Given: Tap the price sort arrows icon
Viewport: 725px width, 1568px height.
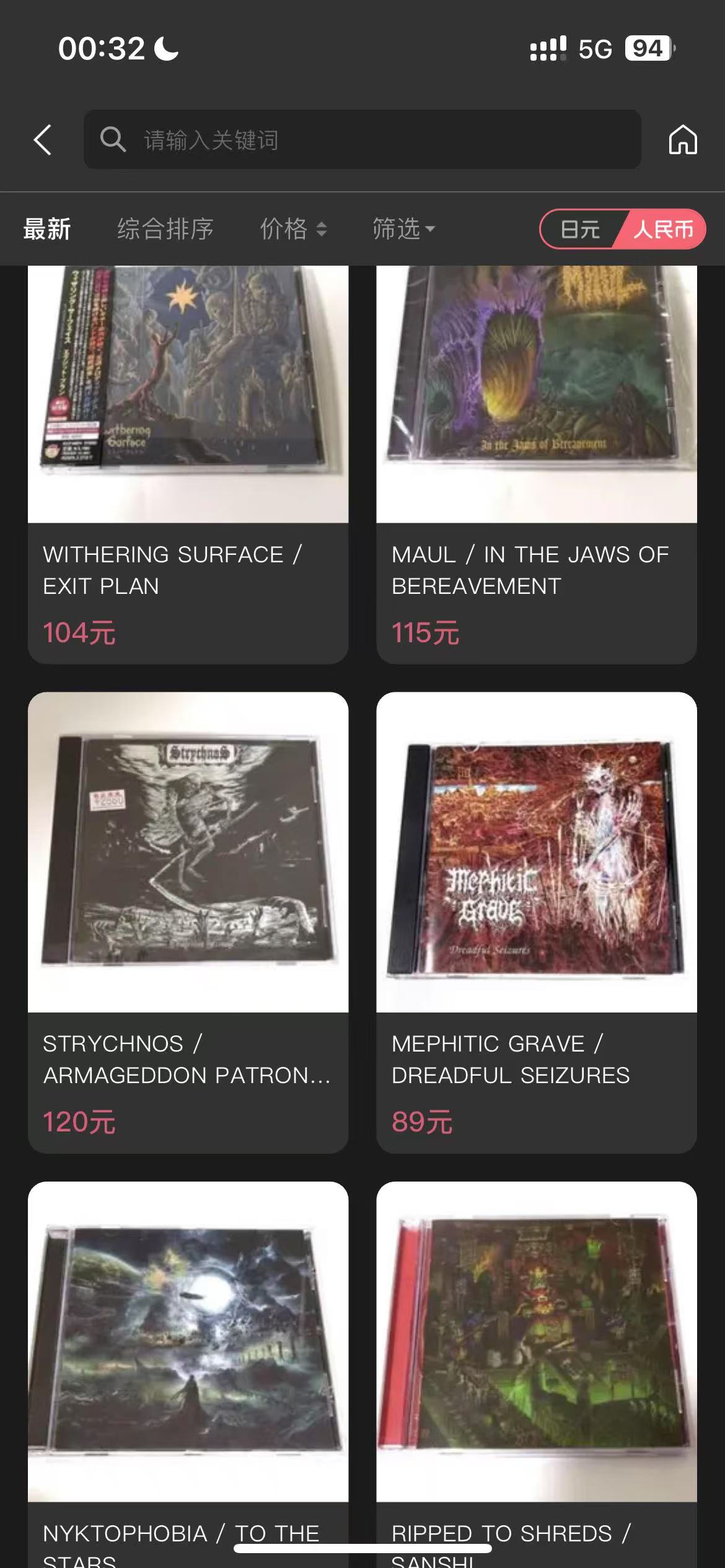Looking at the screenshot, I should [321, 230].
